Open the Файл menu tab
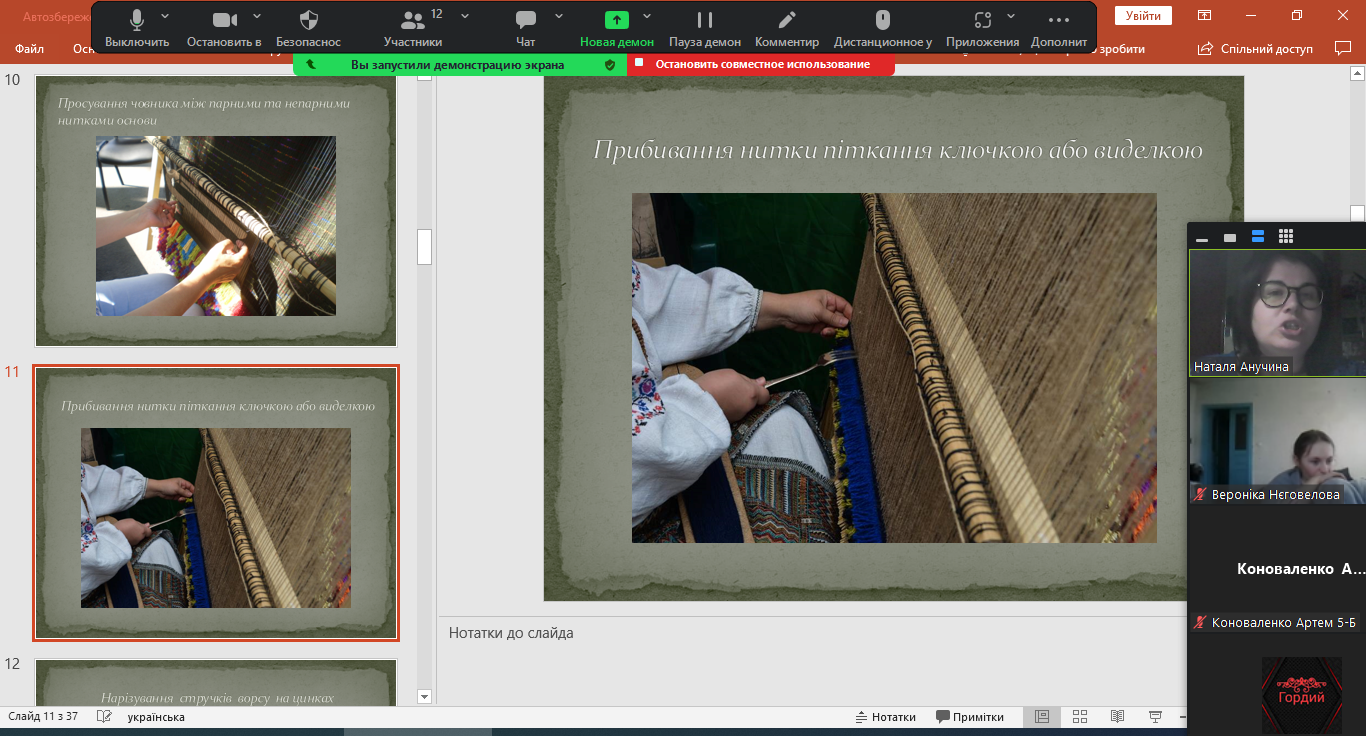Viewport: 1366px width, 736px height. pos(29,49)
